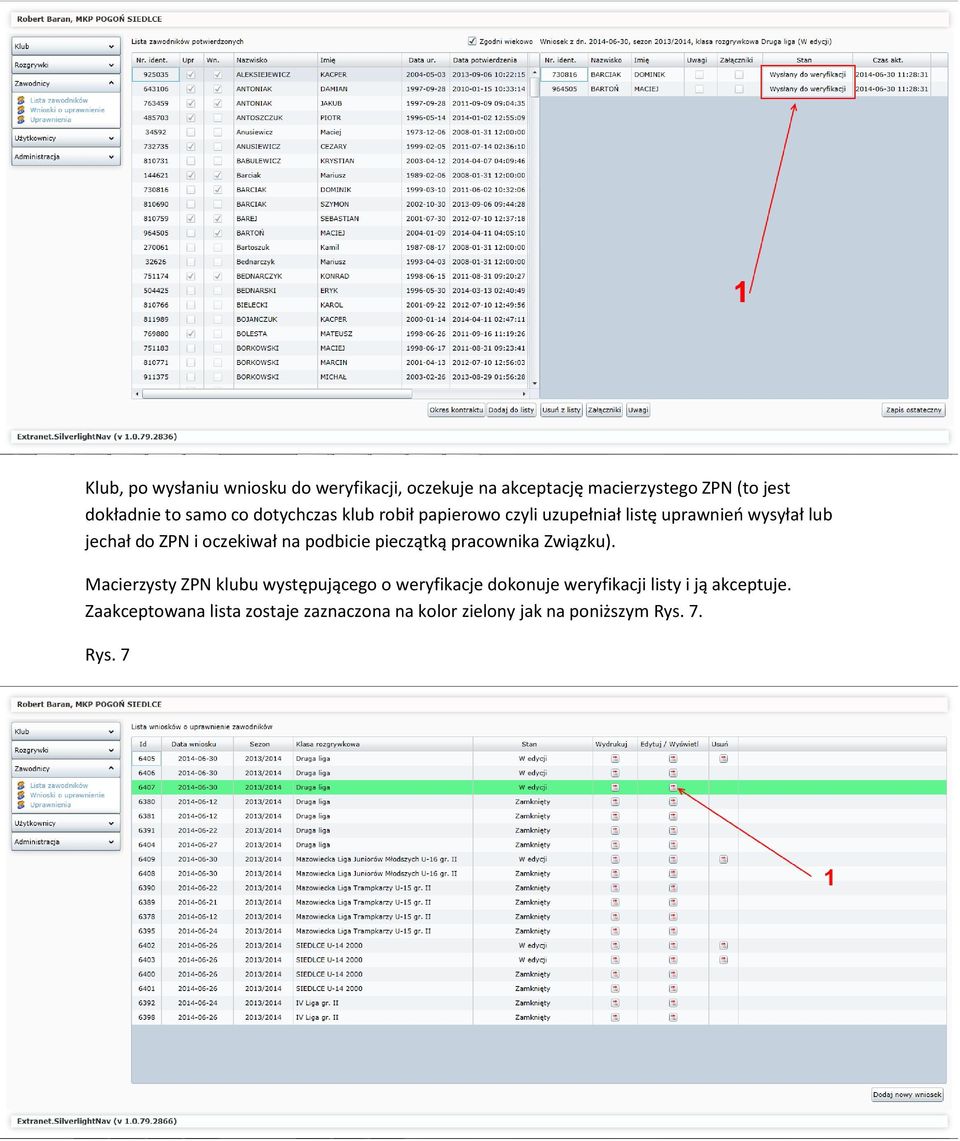
Task: Click the player list scroll-down arrow
Action: pos(534,383)
